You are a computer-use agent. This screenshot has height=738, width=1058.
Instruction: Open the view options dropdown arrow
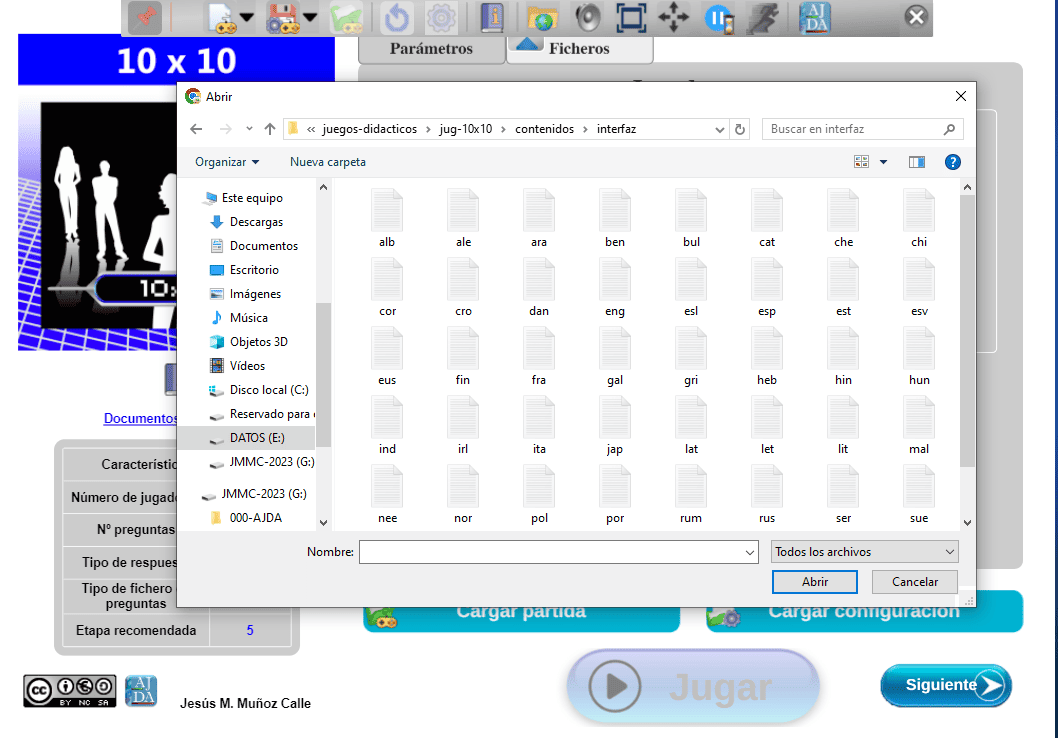coord(883,162)
